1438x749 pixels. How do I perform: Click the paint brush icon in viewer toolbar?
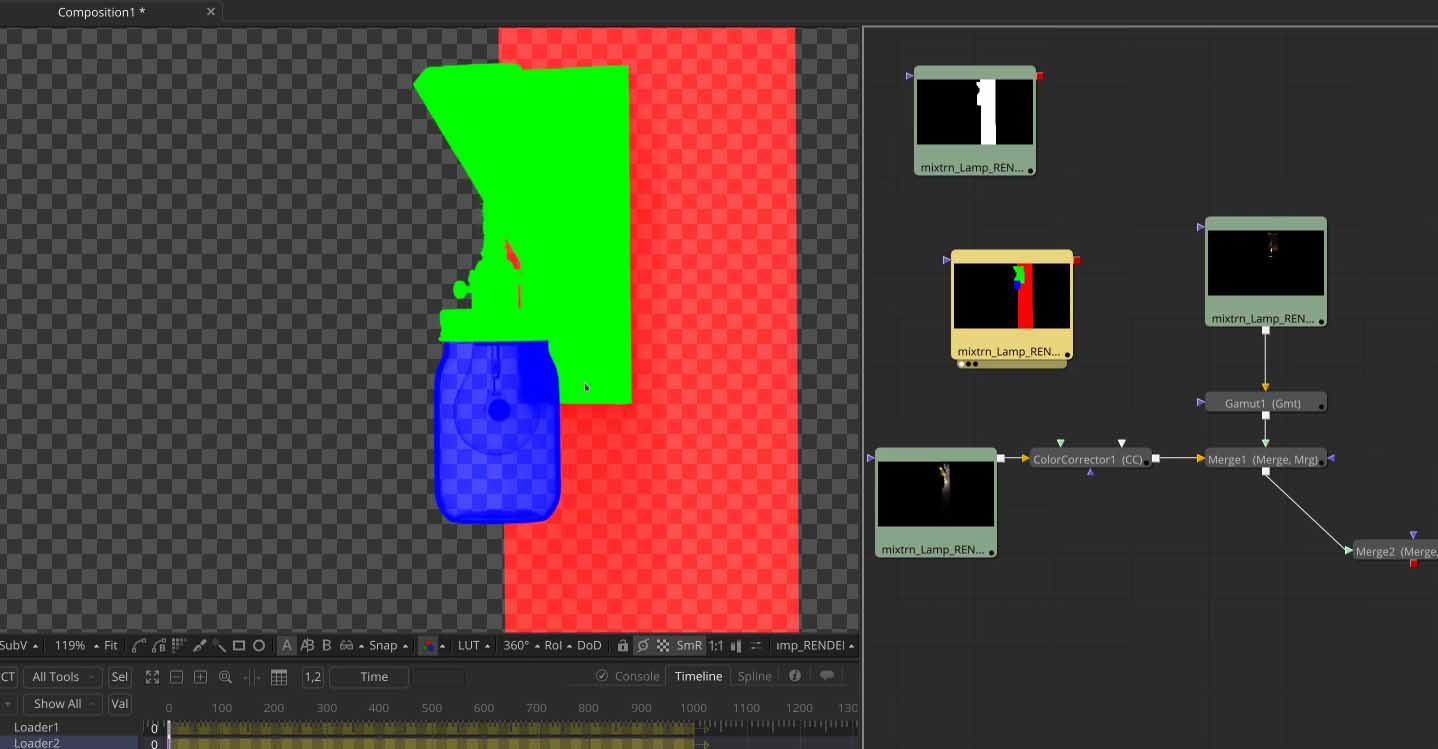coord(199,646)
